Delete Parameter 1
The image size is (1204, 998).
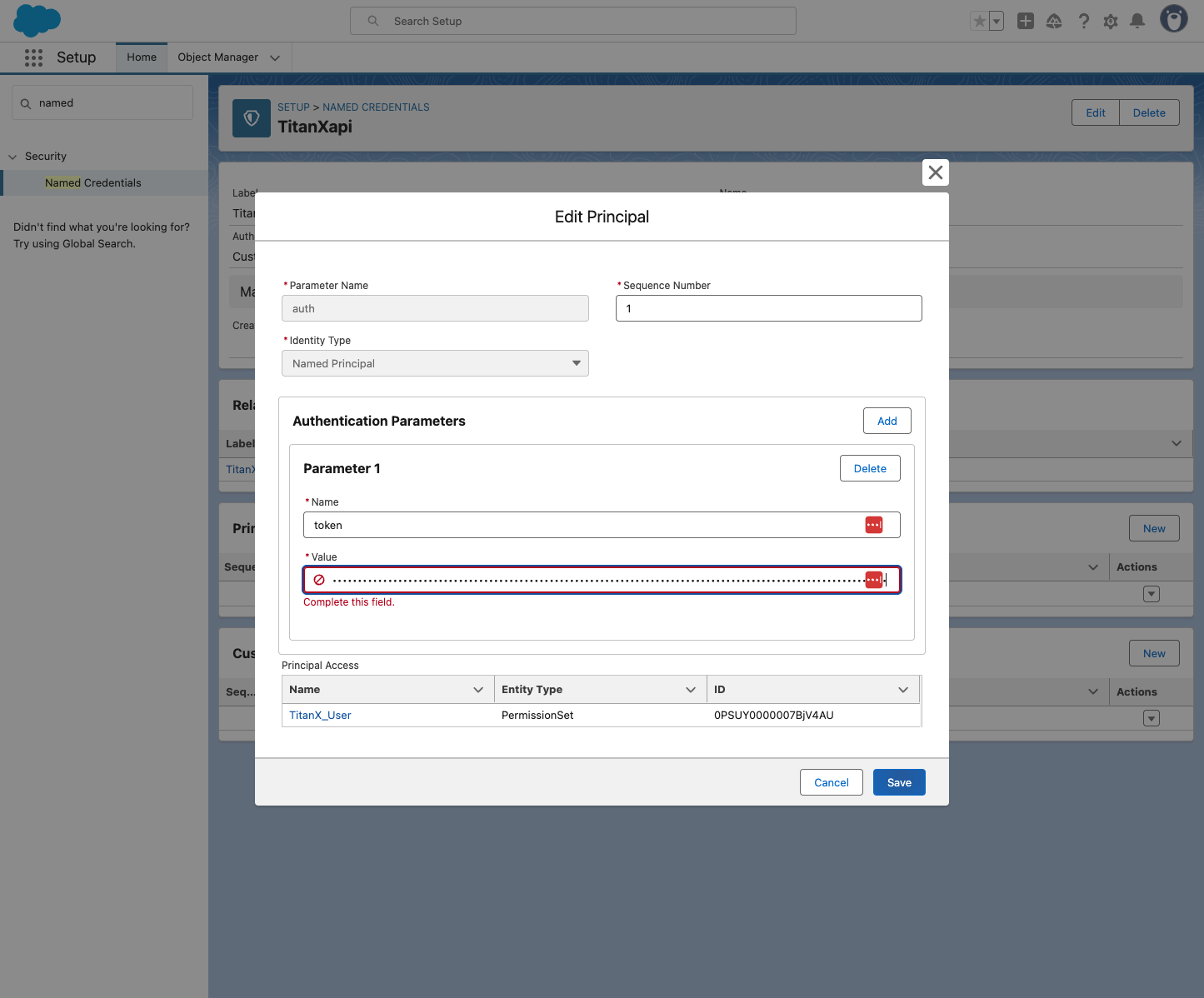tap(870, 468)
